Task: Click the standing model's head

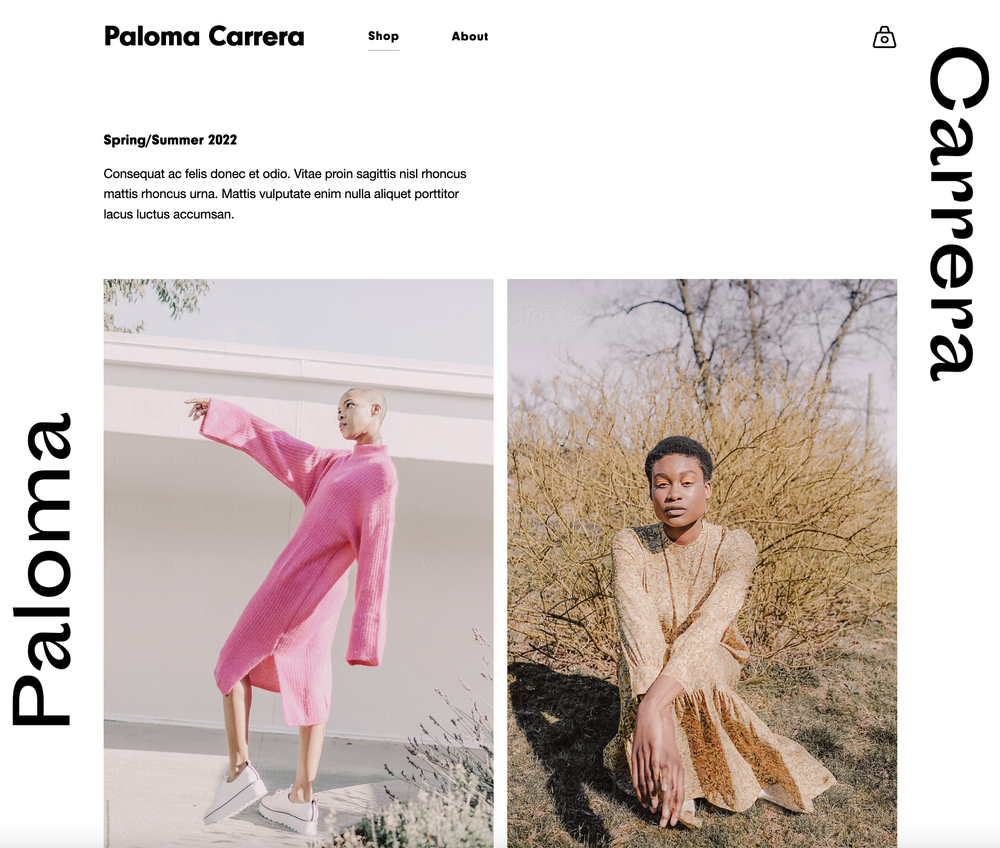Action: [364, 413]
